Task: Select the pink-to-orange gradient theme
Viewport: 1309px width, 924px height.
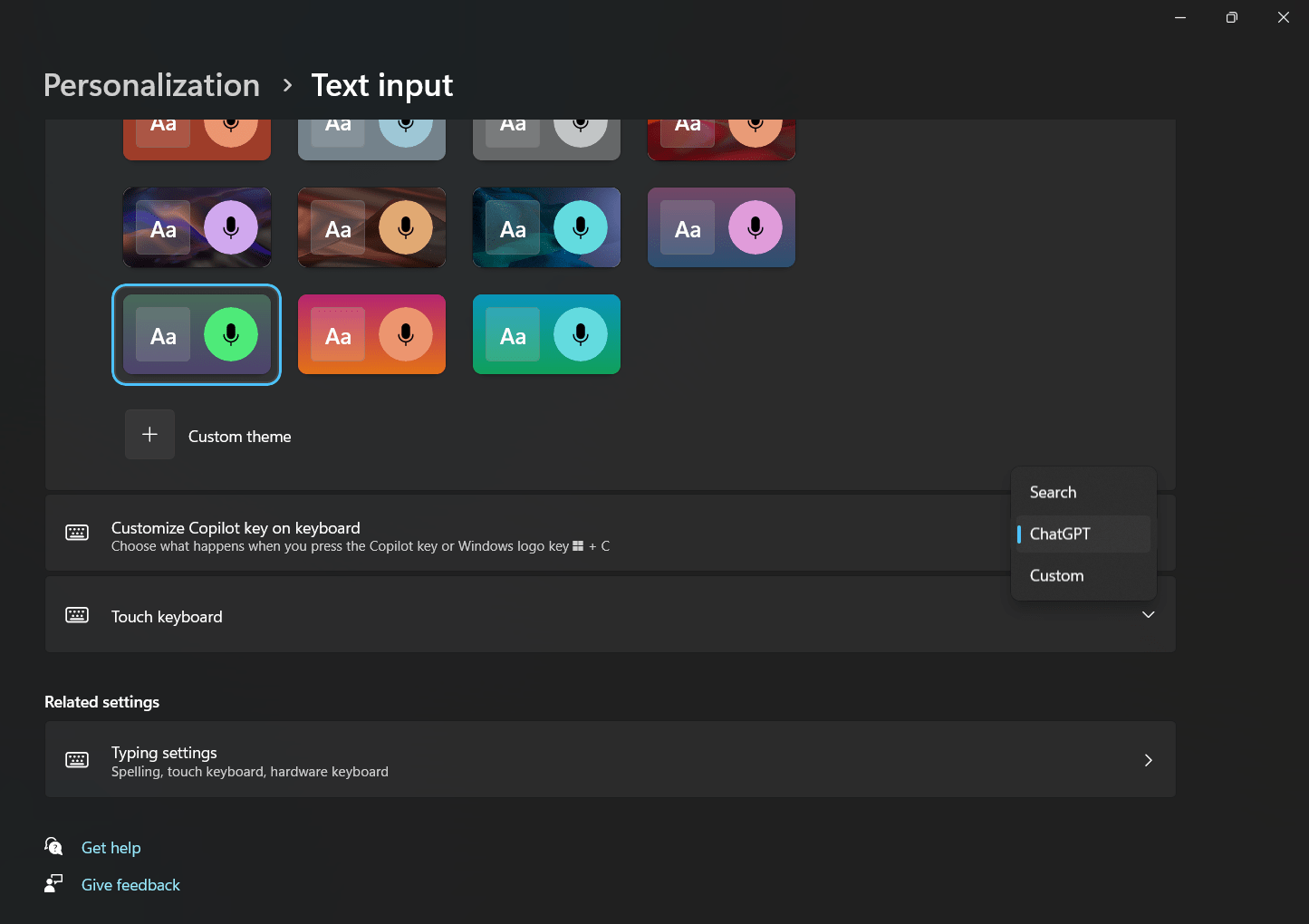Action: tap(371, 334)
